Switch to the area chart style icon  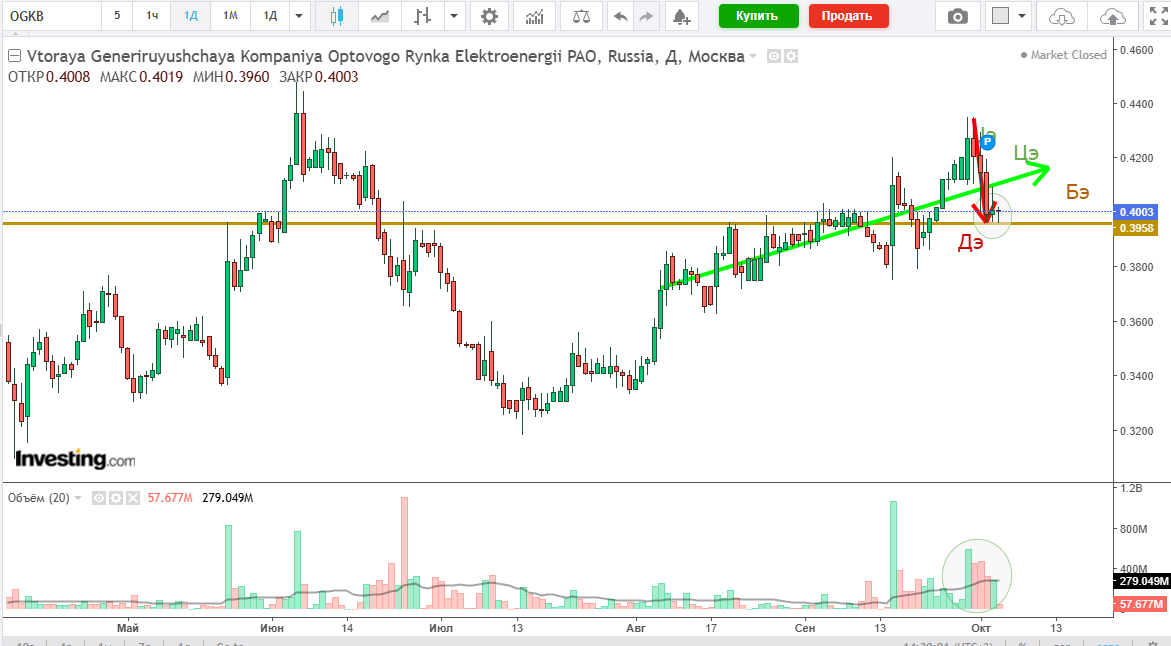[x=380, y=16]
